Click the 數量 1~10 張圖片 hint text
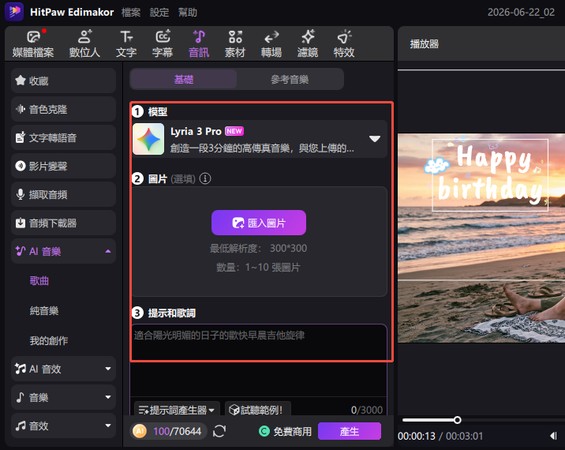The image size is (565, 450). point(258,267)
